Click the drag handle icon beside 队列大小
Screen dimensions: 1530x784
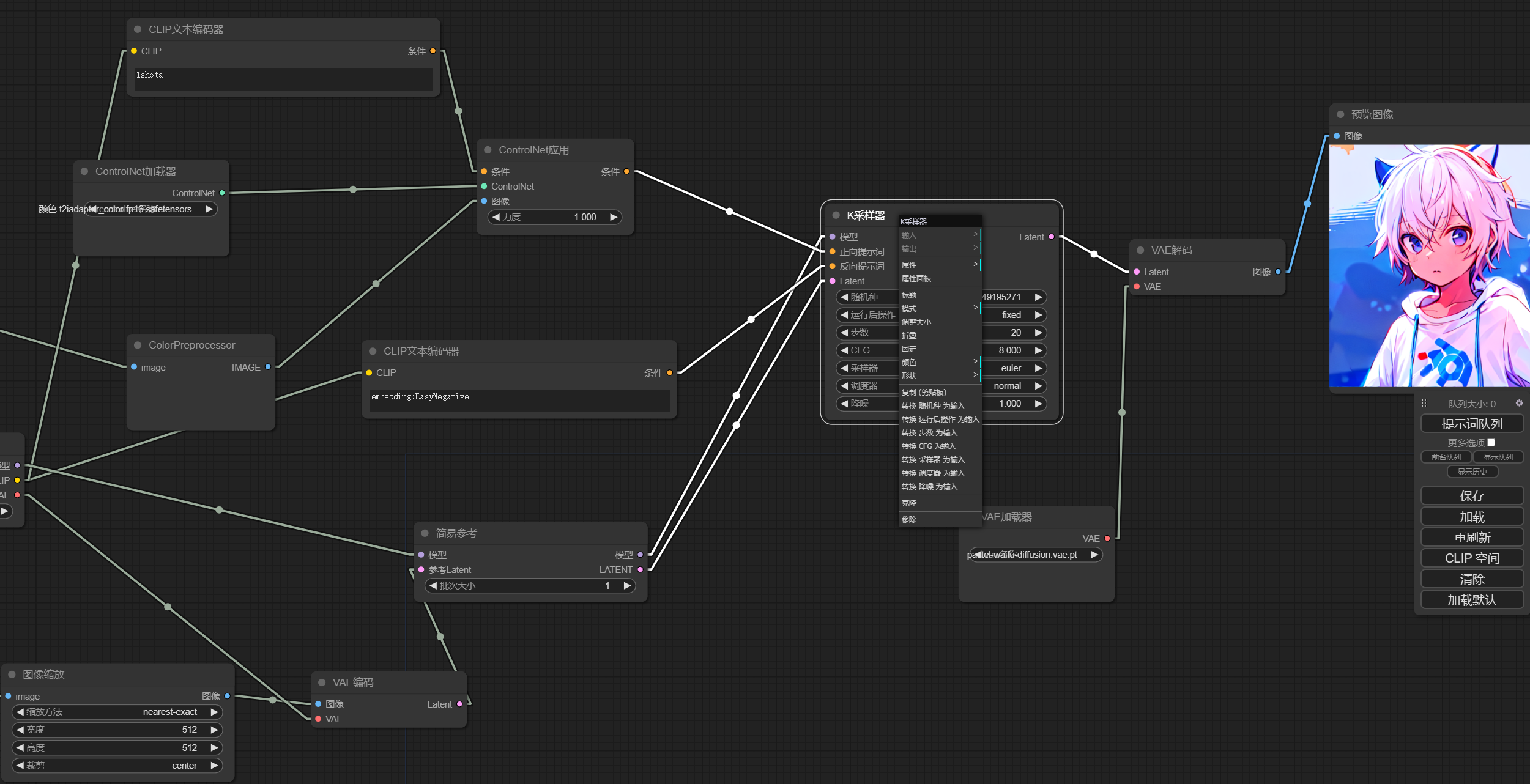[x=1425, y=403]
